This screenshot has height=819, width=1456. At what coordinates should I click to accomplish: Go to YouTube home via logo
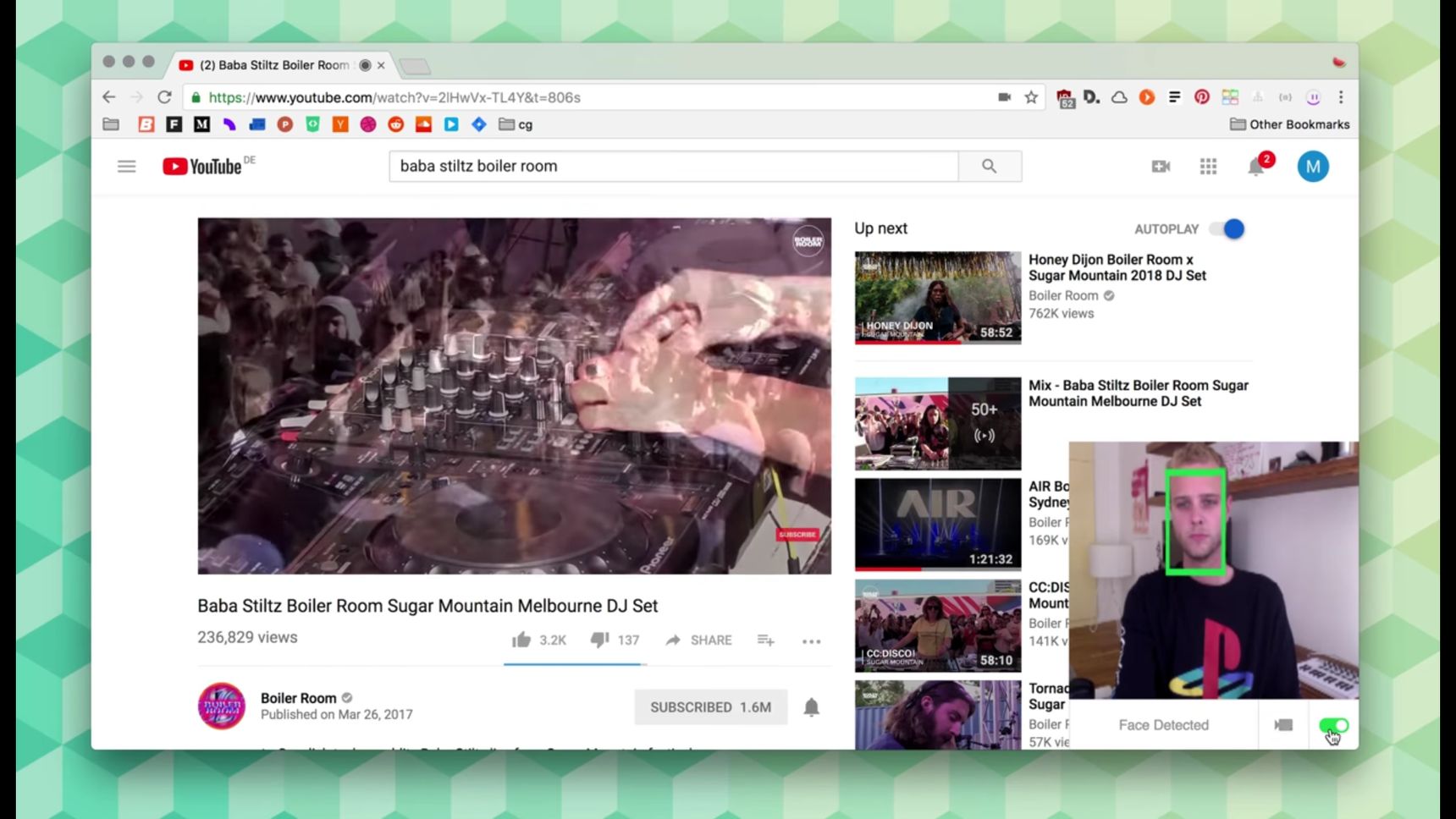[203, 166]
